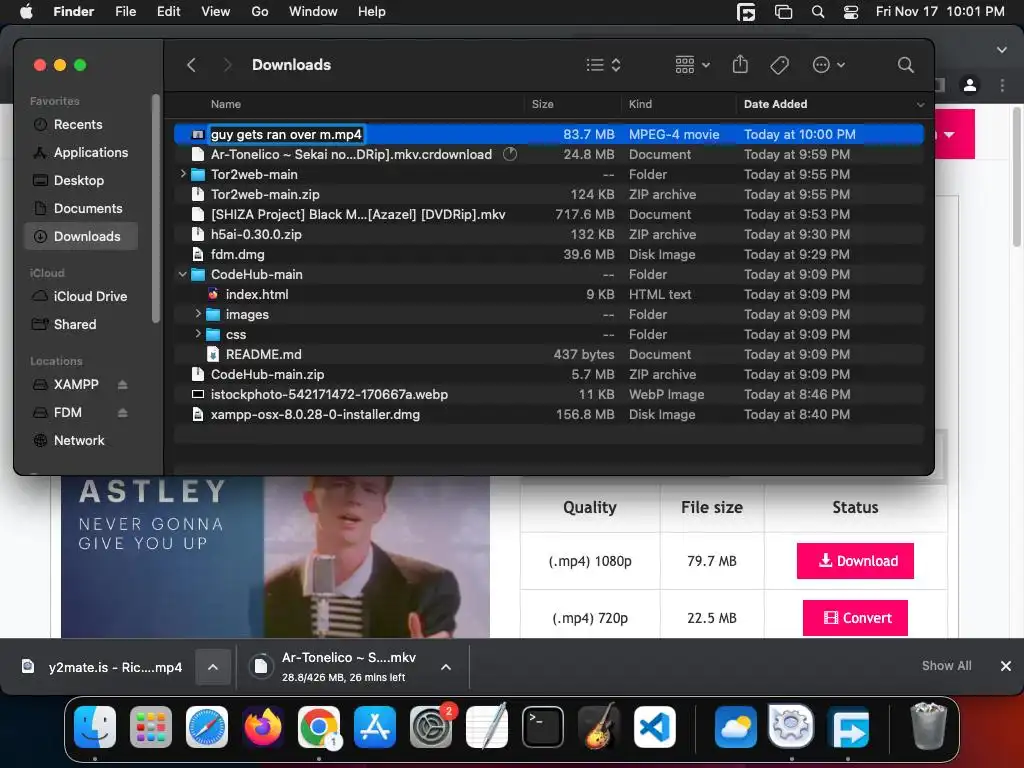Screen dimensions: 1024x768
Task: Open the Apple menu
Action: (26, 12)
